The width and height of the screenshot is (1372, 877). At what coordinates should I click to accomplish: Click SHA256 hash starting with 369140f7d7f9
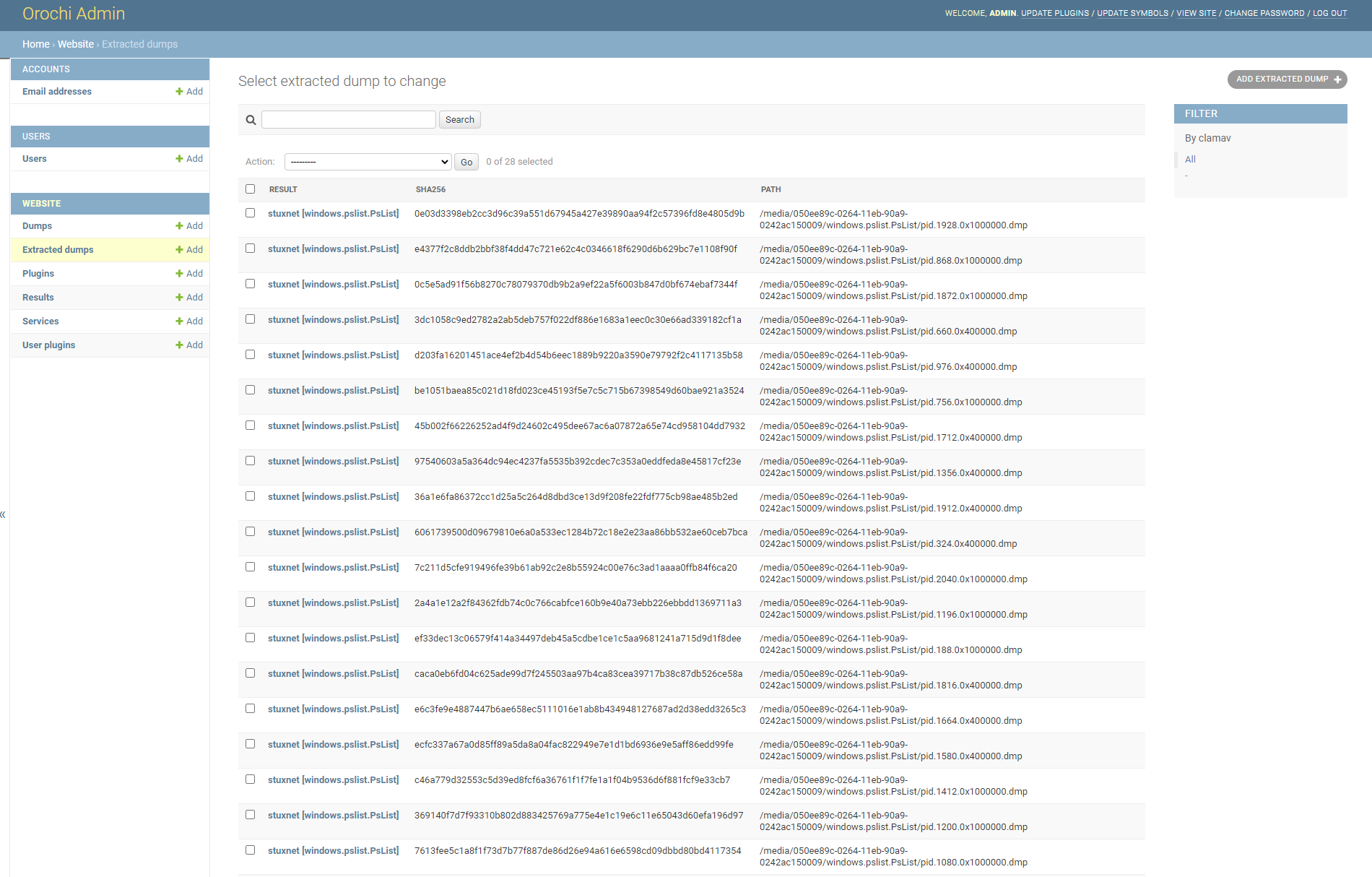click(x=578, y=816)
